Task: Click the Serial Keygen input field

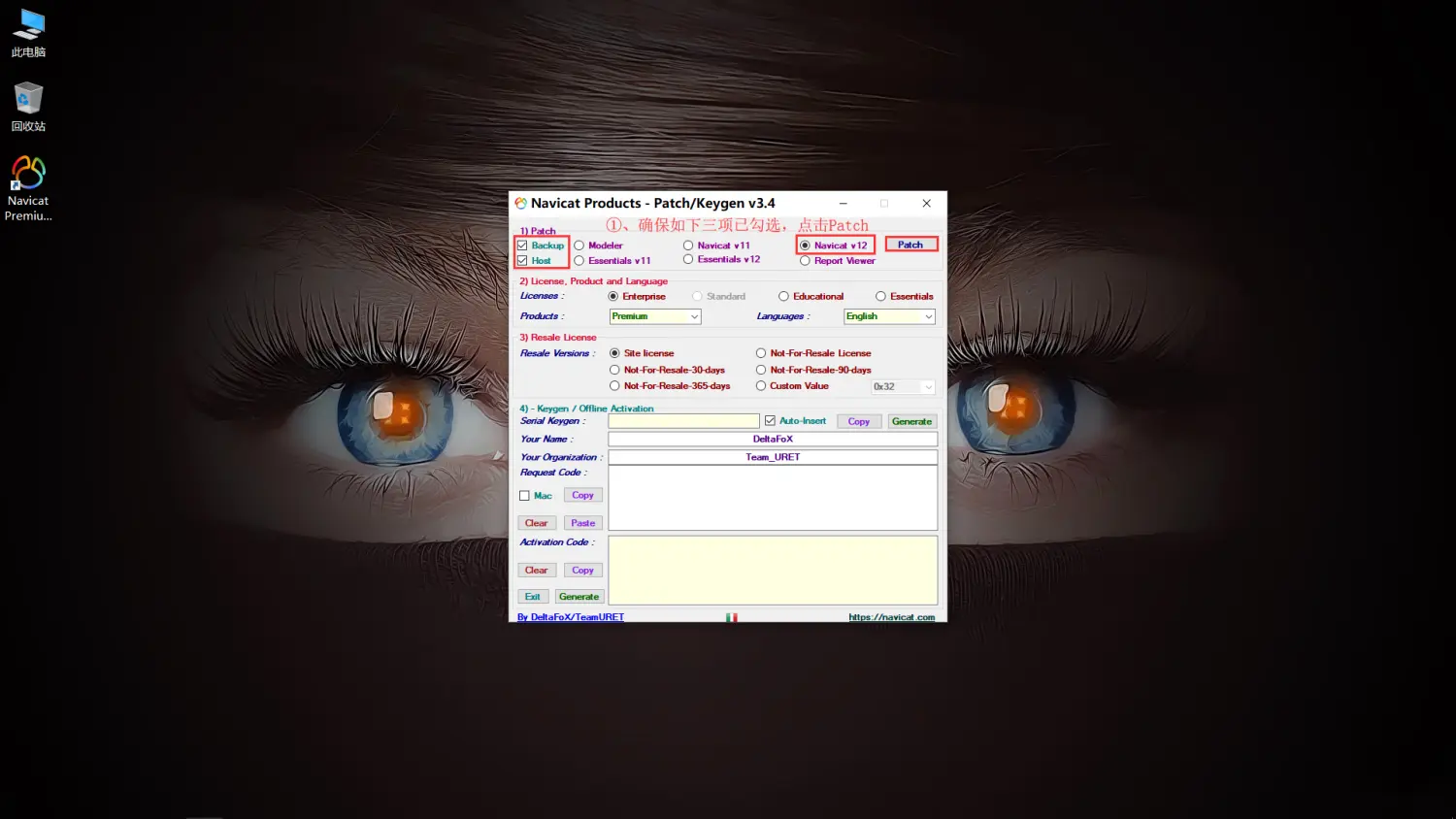Action: [683, 421]
